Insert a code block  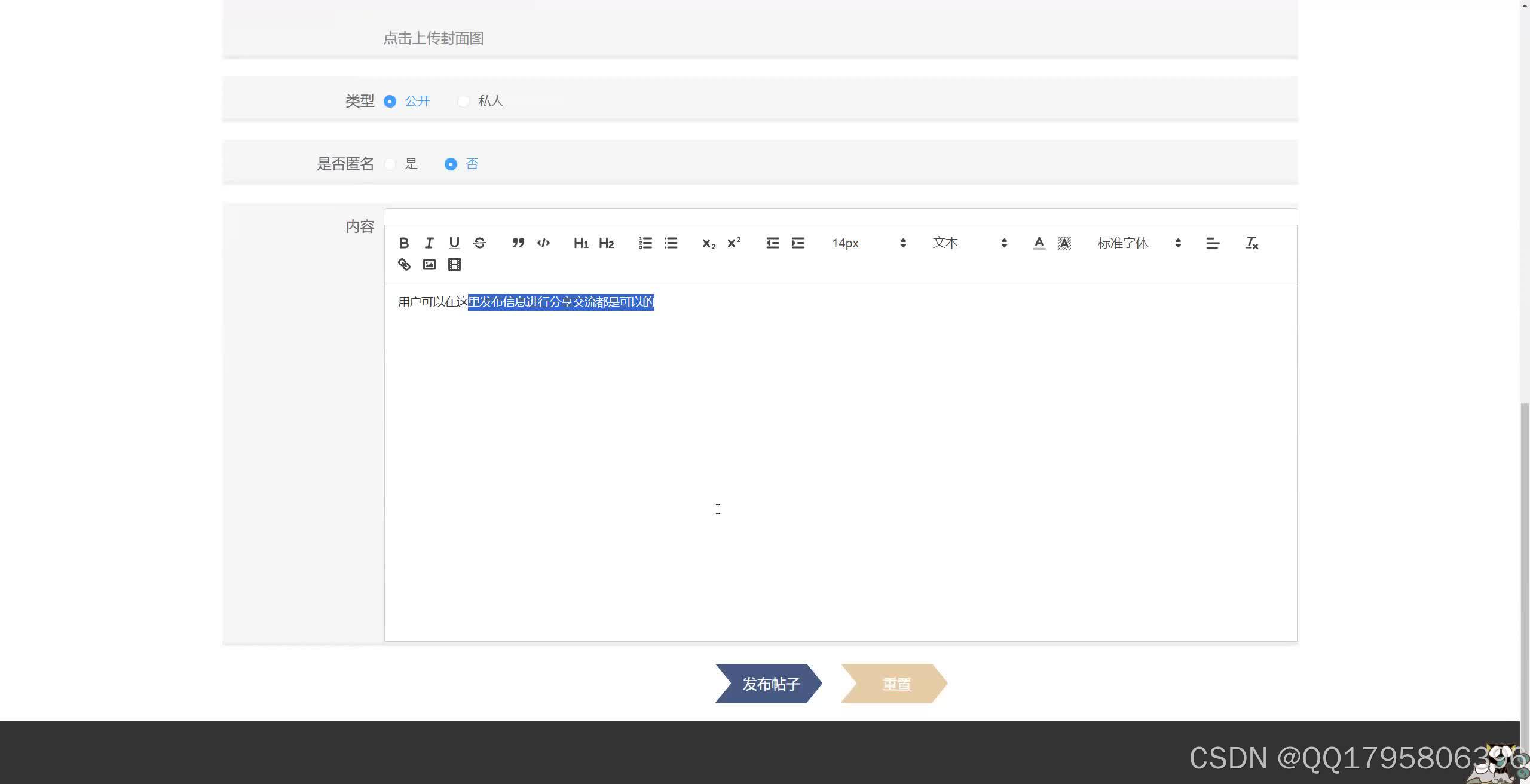pos(543,243)
